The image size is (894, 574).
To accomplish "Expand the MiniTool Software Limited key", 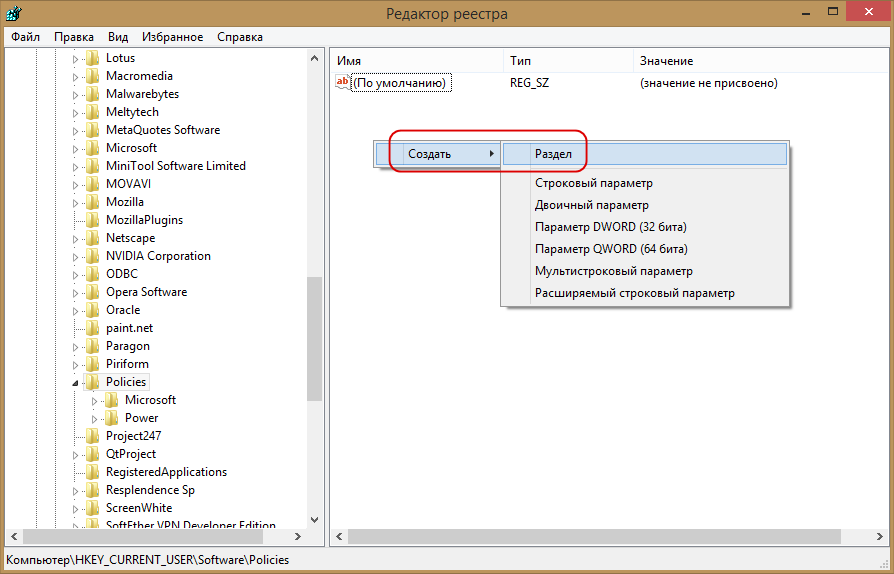I will point(75,167).
